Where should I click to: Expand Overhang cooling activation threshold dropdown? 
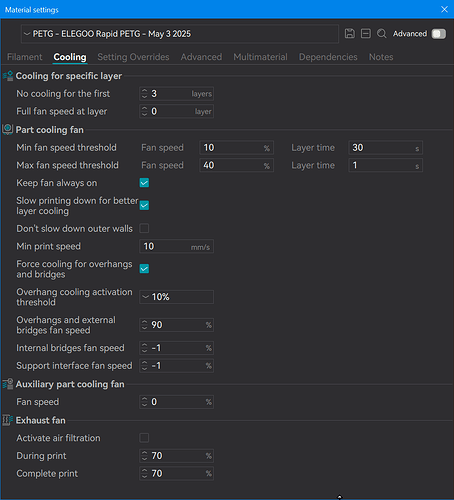coord(177,297)
